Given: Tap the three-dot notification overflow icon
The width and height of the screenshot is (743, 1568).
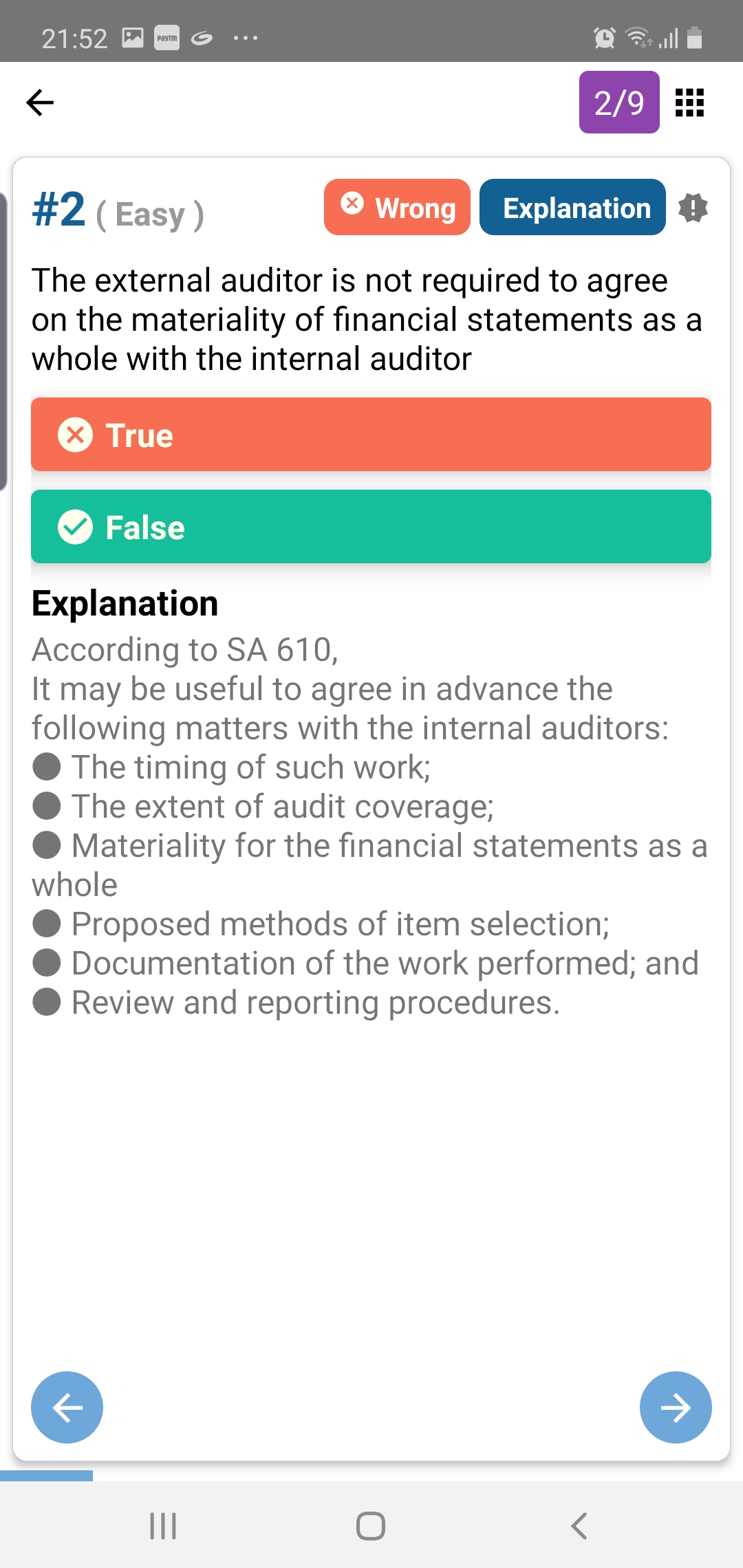Looking at the screenshot, I should pos(246,38).
